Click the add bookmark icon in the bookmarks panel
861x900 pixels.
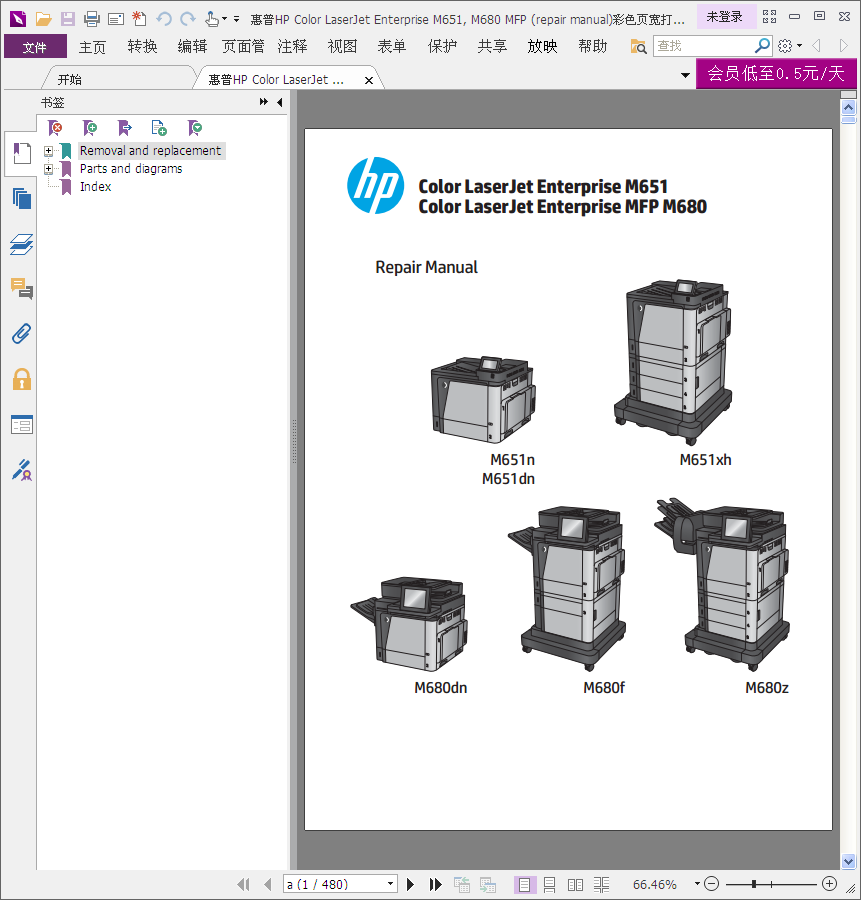coord(90,127)
